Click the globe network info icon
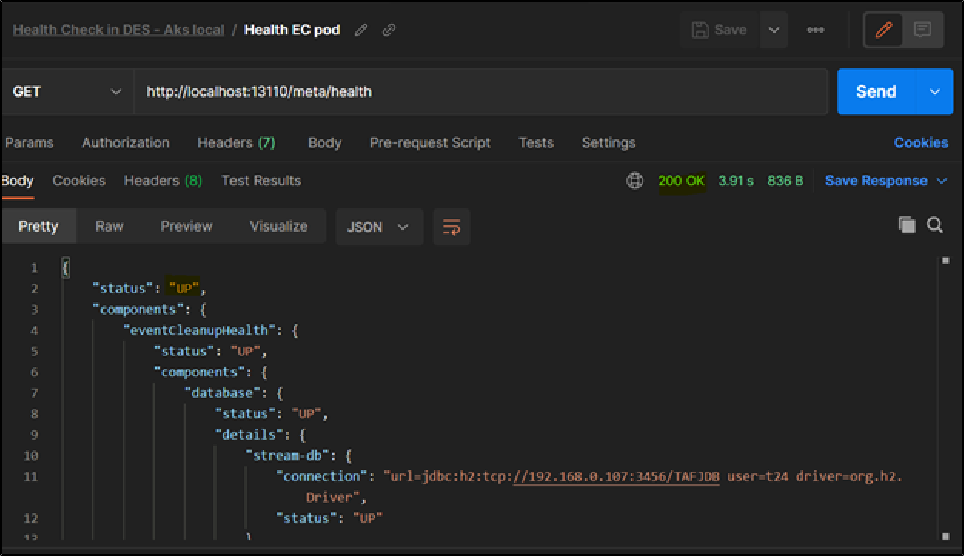 point(634,181)
